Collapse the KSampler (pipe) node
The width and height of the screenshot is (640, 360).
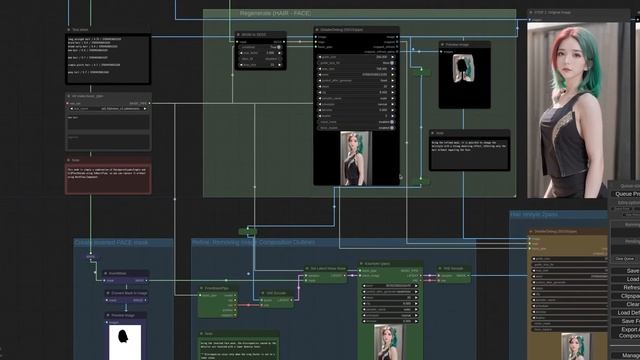tap(361, 264)
